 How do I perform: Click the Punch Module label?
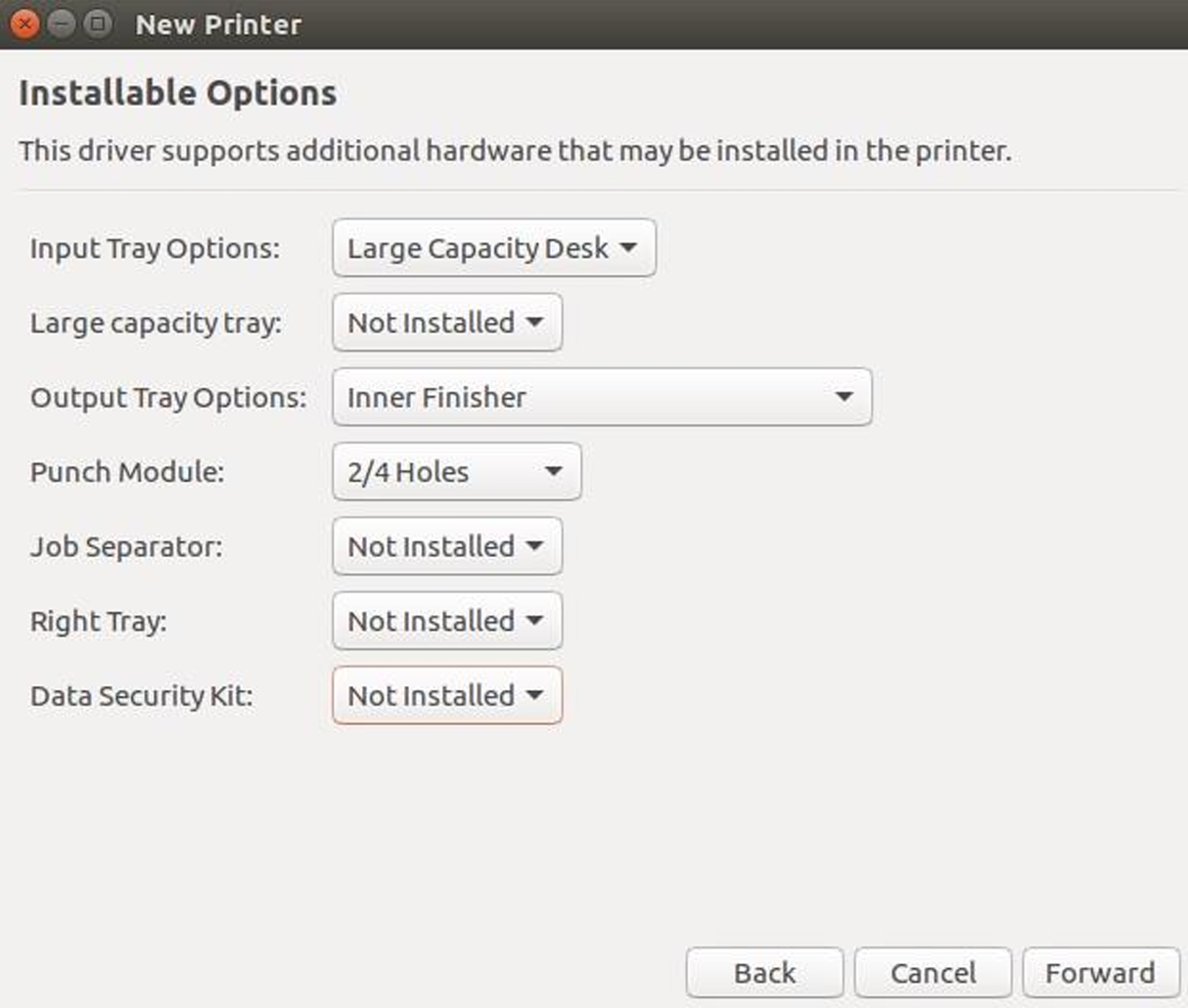pyautogui.click(x=127, y=472)
